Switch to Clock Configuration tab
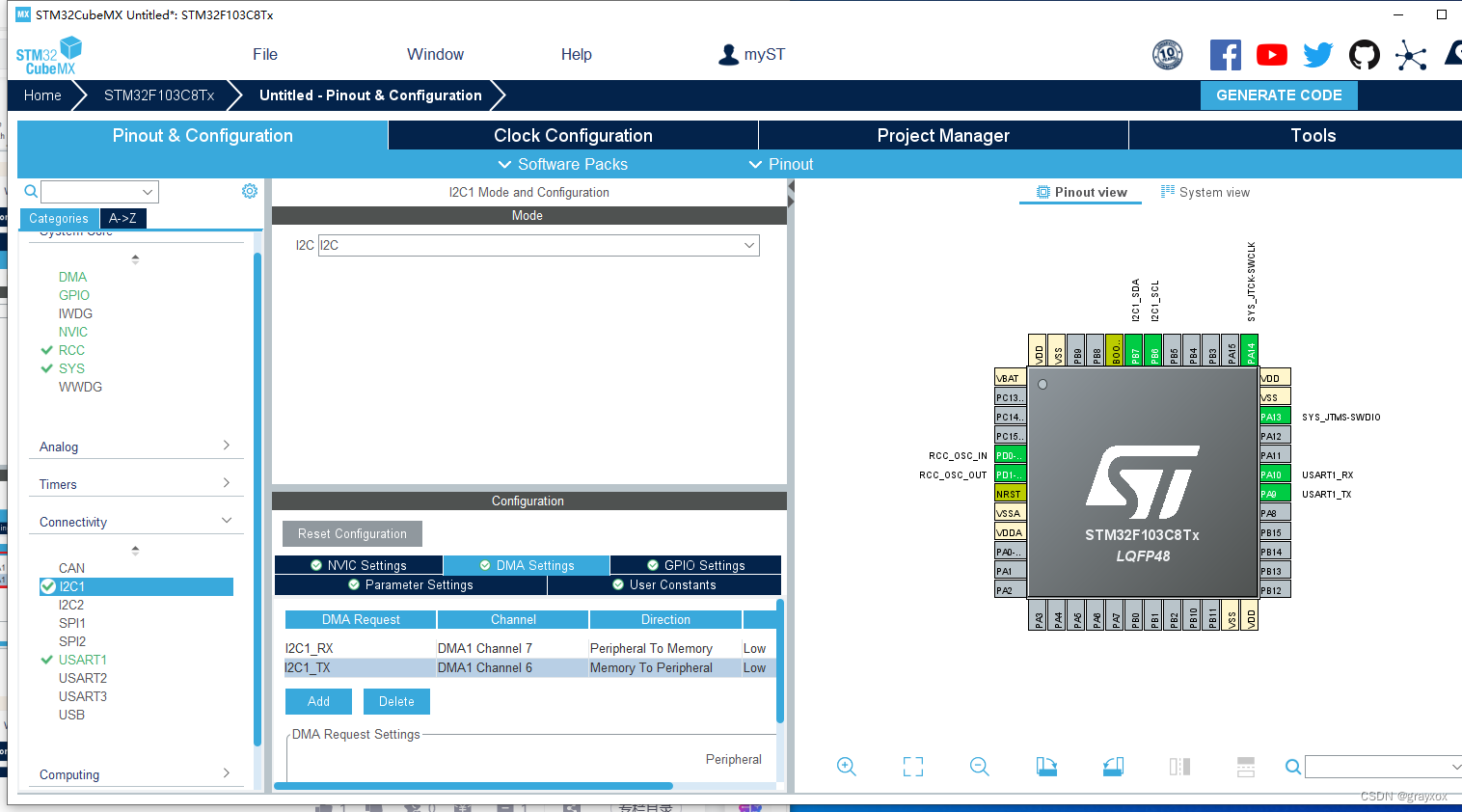This screenshot has height=812, width=1462. (x=573, y=136)
